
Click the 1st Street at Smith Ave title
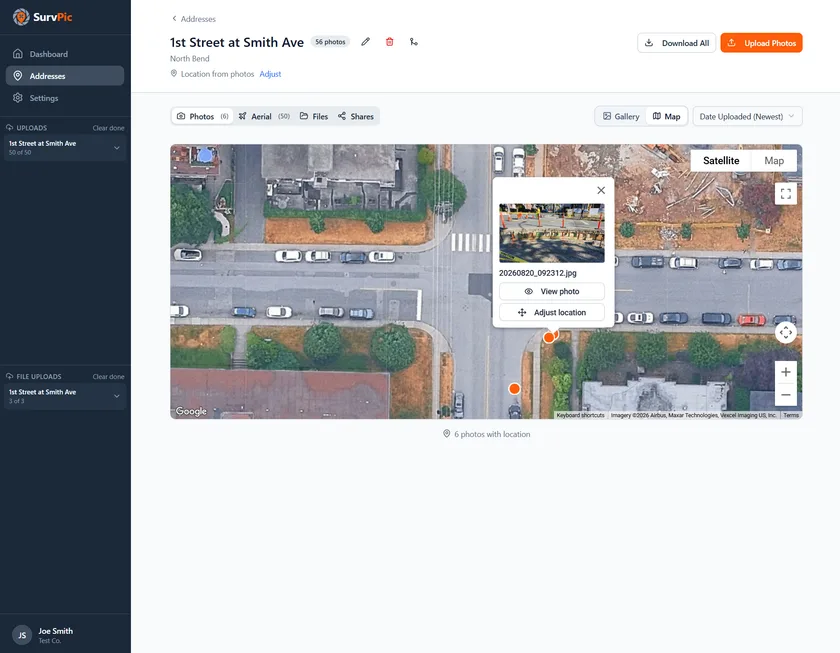(237, 42)
